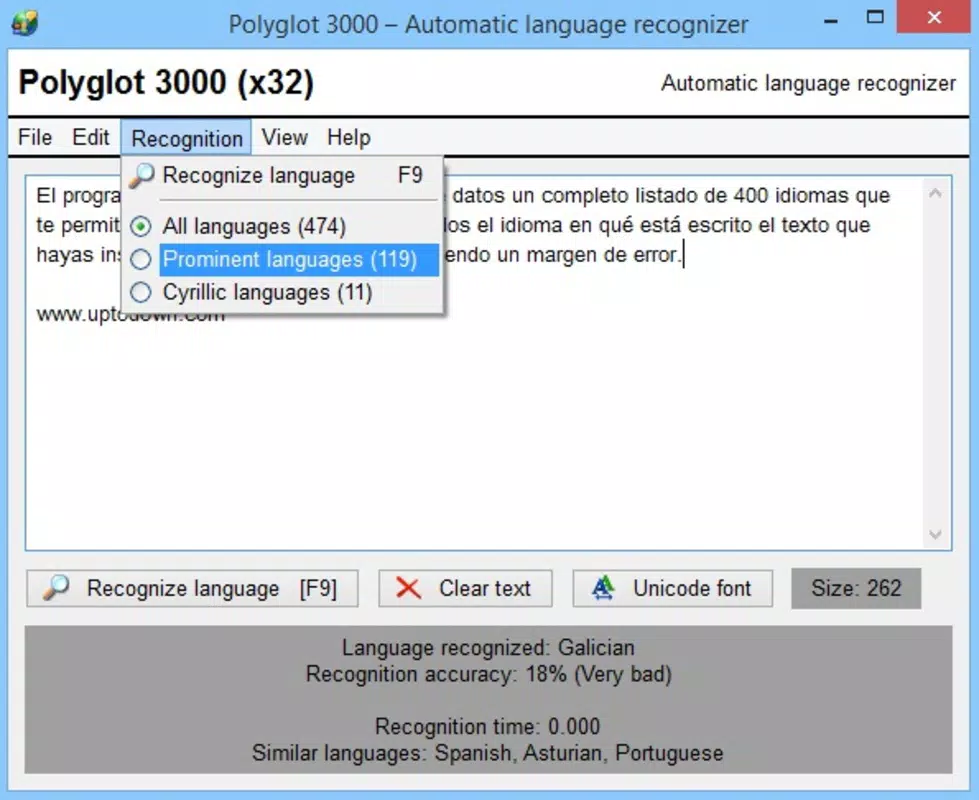Click the 'Polyglot 3000 (x32)' heading

166,83
